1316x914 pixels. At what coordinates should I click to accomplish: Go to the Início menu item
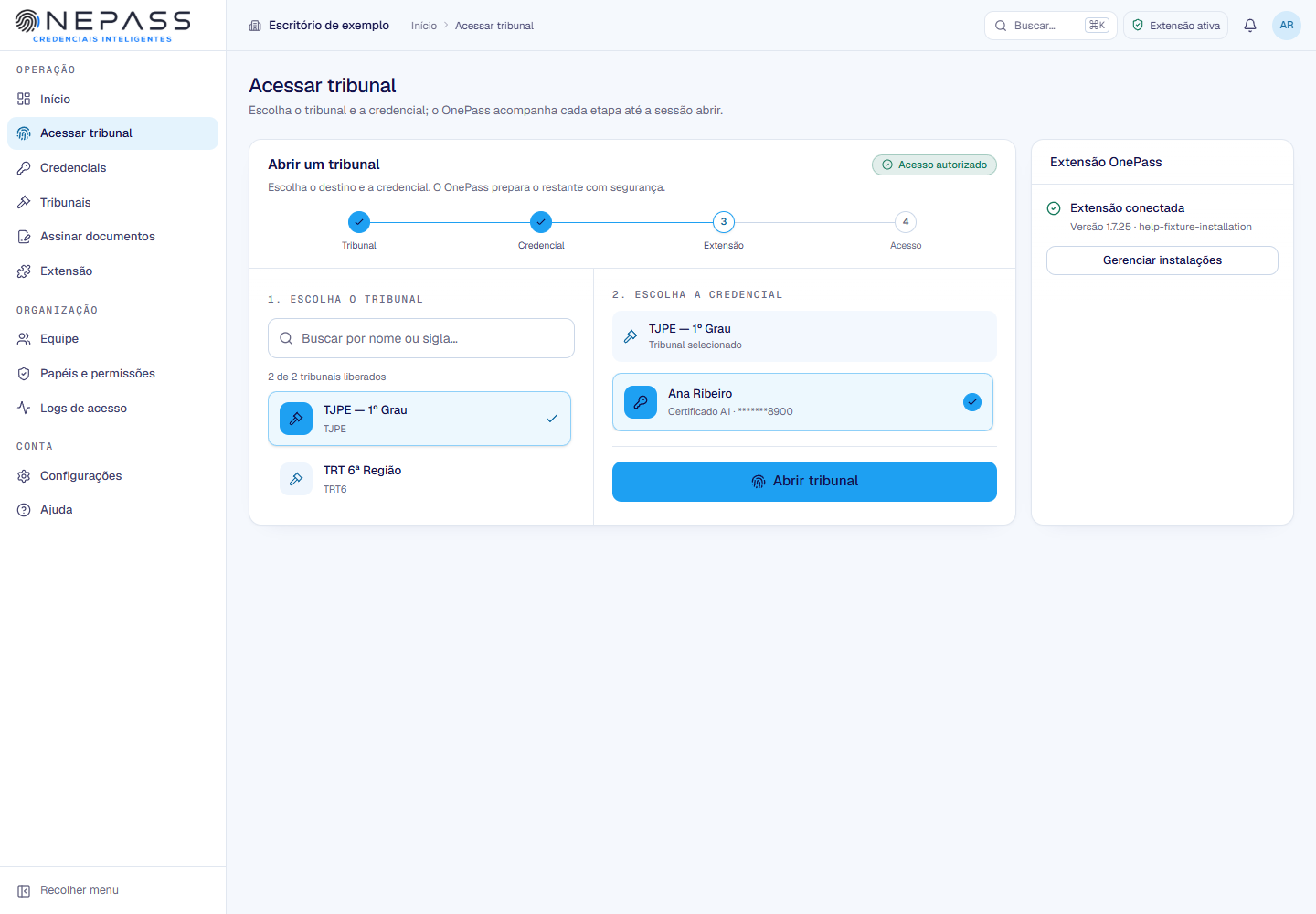click(x=112, y=99)
